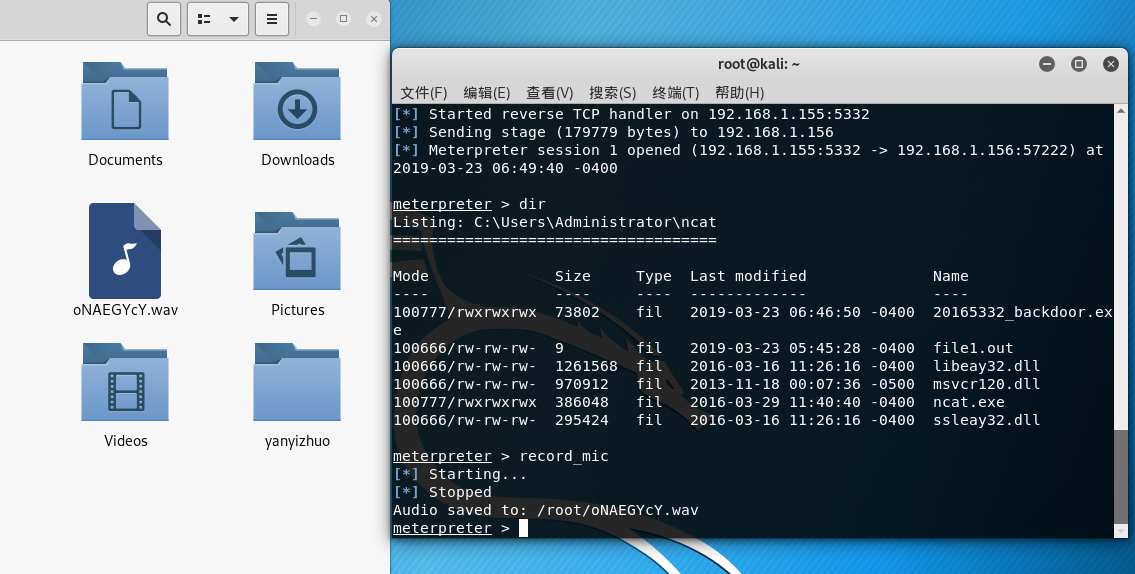The width and height of the screenshot is (1135, 574).
Task: Click the terminal scrollbar up arrow
Action: 1121,111
